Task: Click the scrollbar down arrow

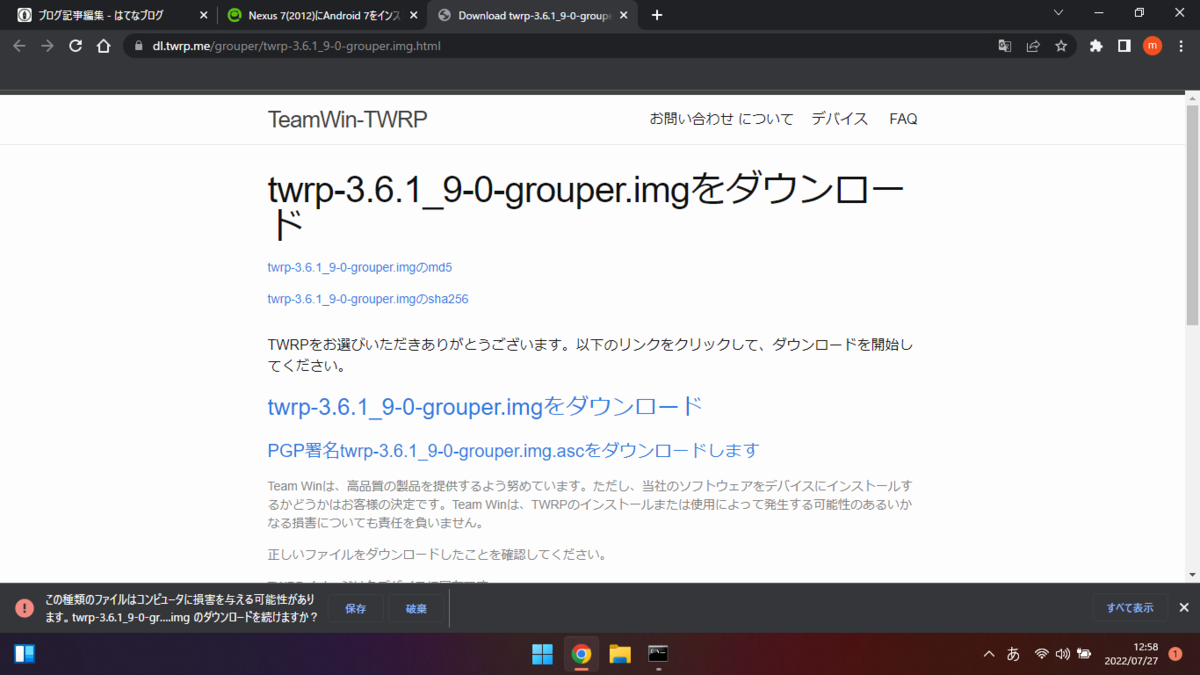Action: (x=1192, y=574)
